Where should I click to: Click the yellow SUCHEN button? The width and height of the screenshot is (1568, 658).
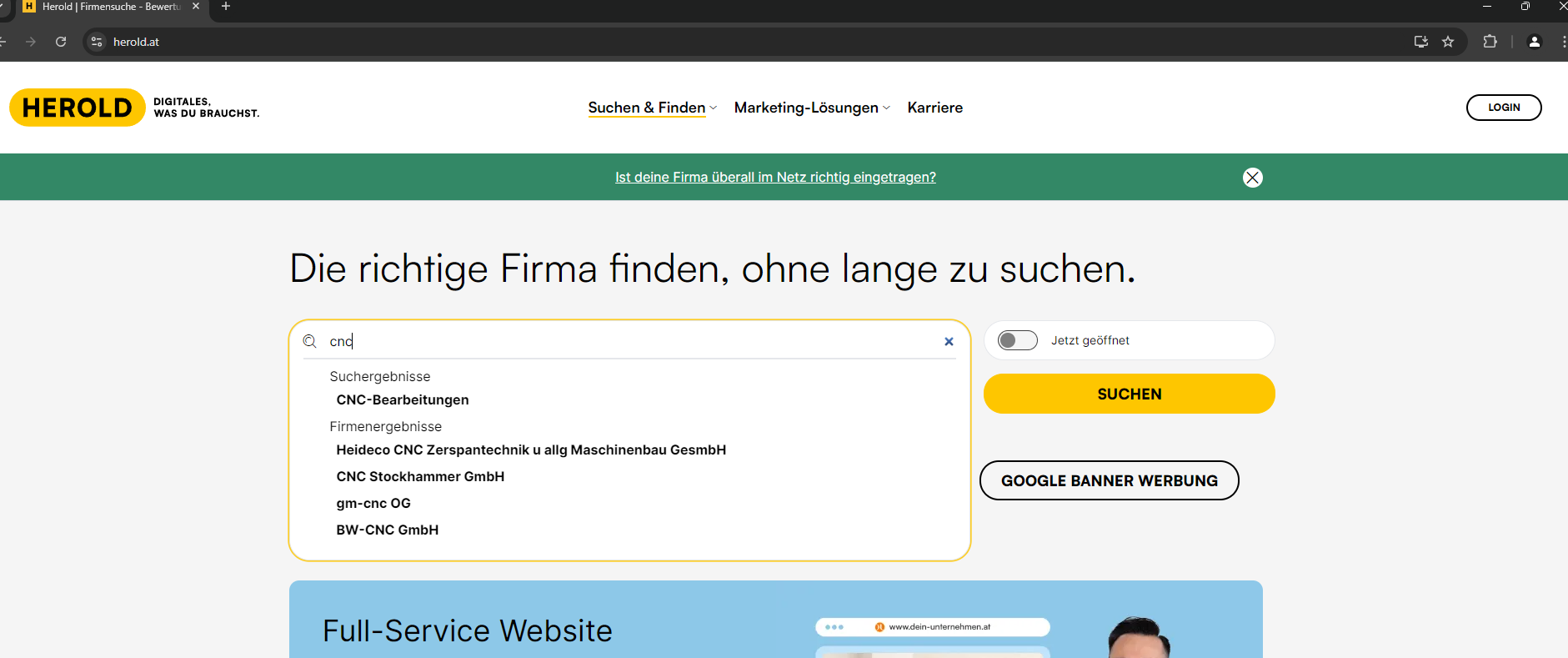[x=1129, y=394]
